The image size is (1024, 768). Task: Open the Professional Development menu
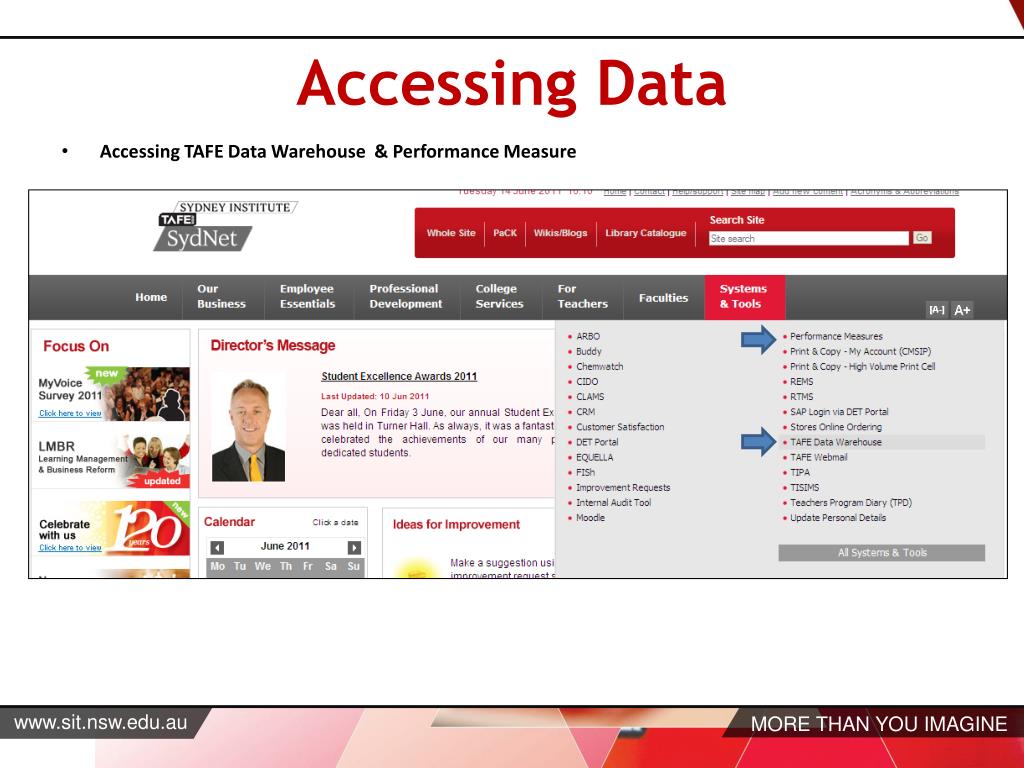406,296
